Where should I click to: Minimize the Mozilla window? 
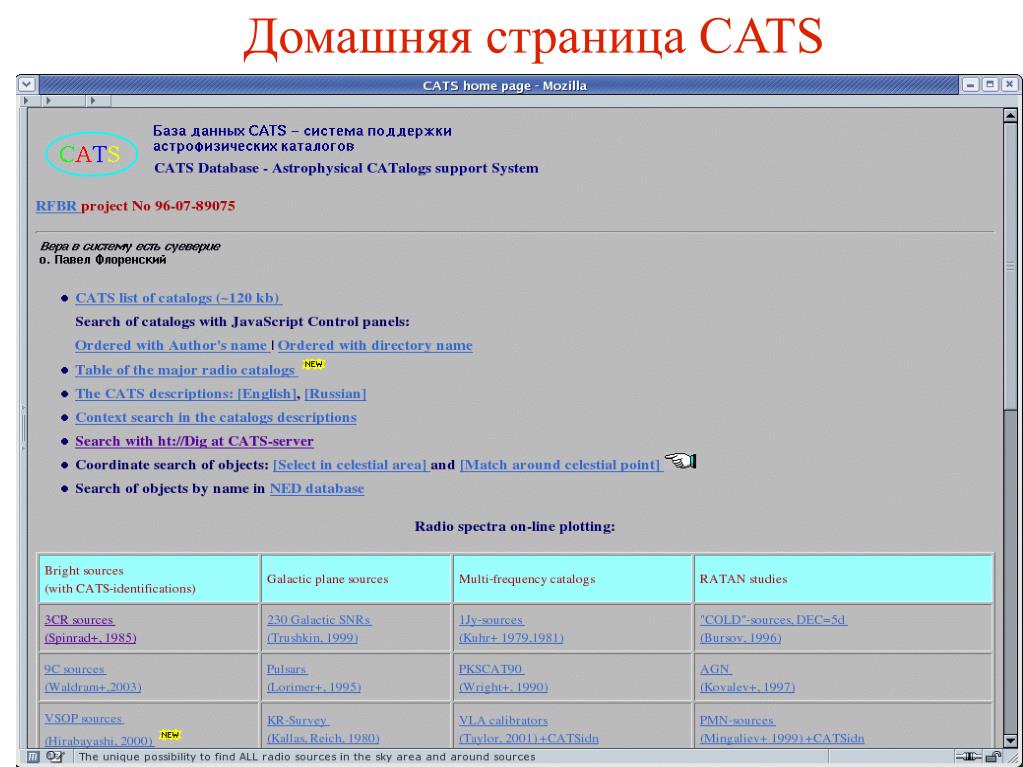coord(970,85)
